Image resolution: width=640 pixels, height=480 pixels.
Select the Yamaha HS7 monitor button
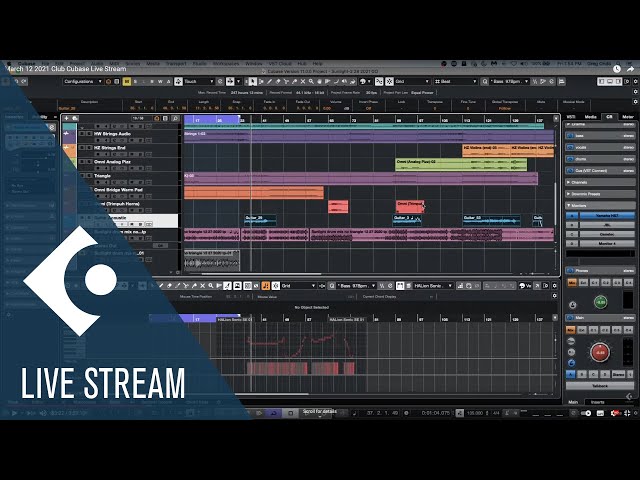coord(607,216)
